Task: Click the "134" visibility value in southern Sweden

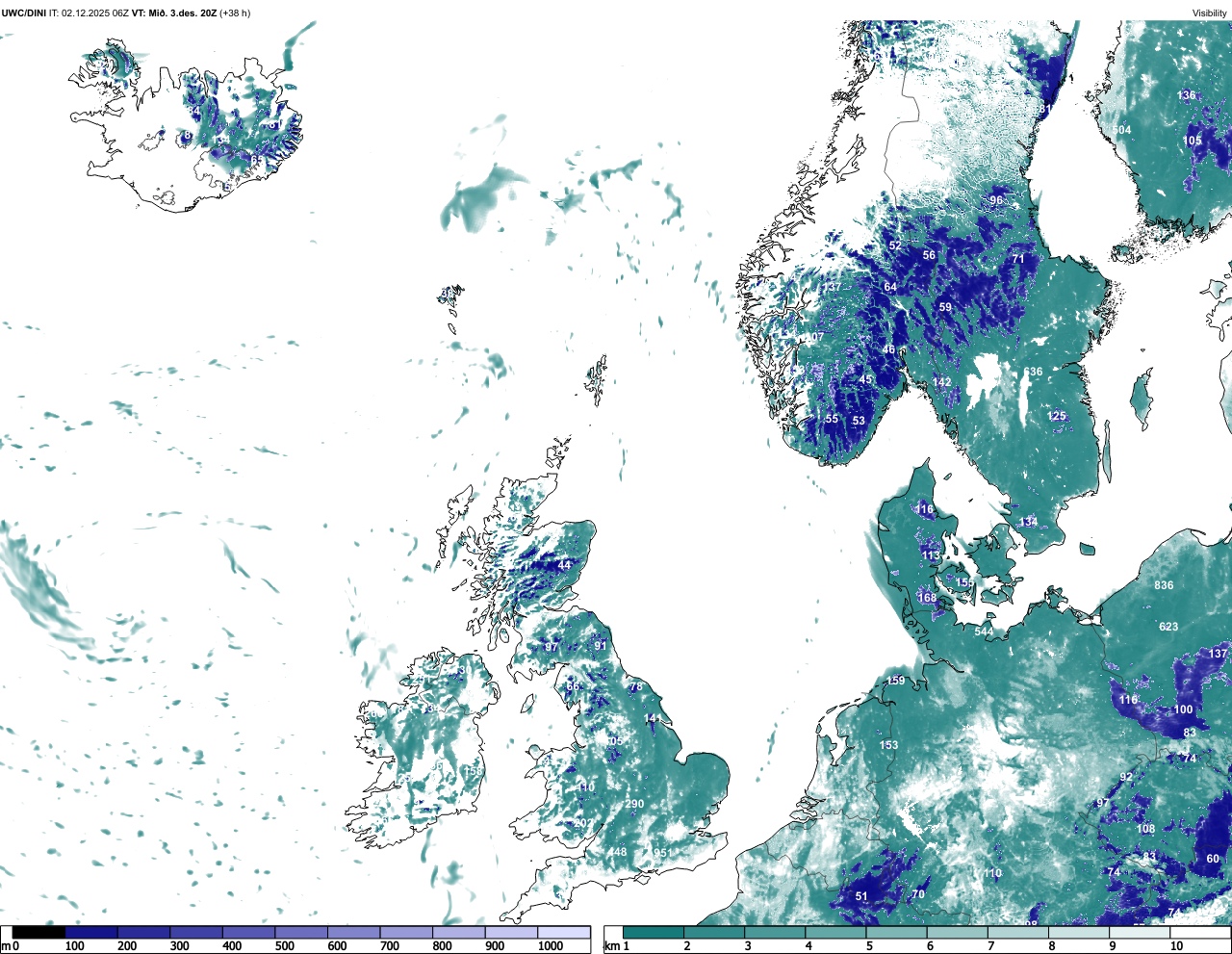Action: pyautogui.click(x=1029, y=522)
